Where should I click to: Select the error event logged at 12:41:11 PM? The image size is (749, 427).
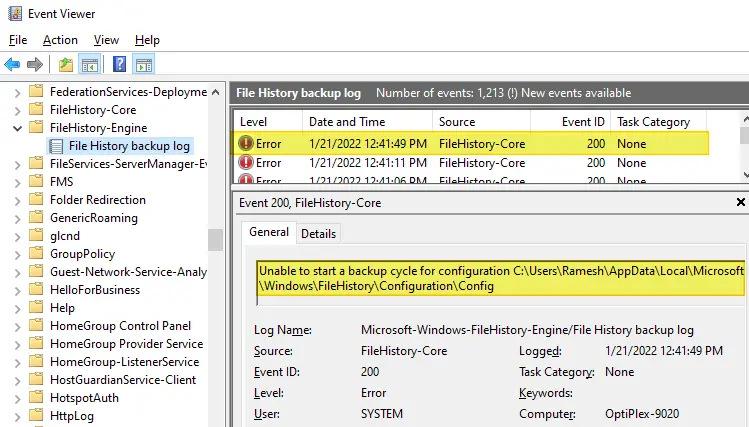point(471,163)
